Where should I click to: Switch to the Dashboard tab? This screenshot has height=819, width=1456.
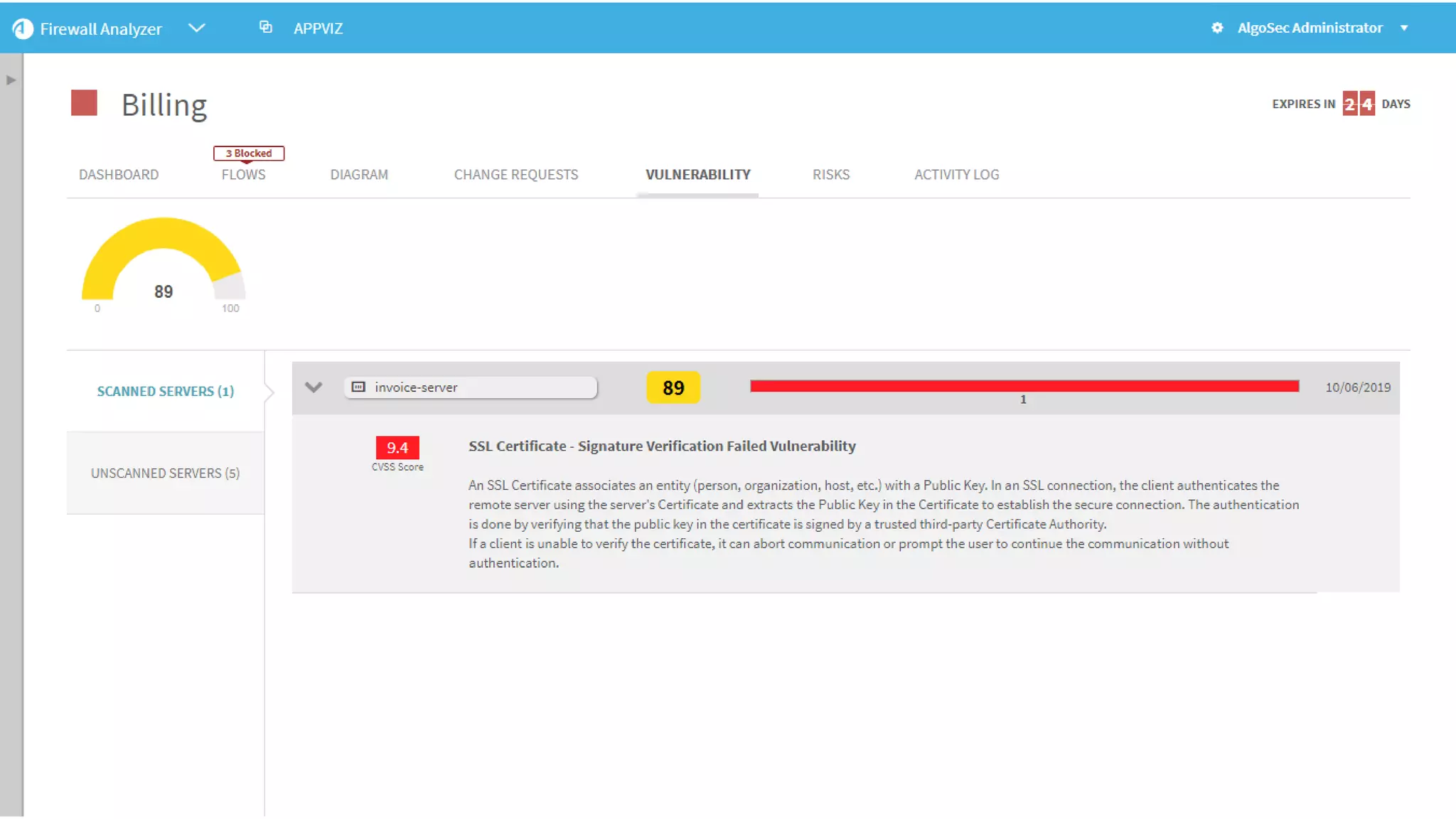pyautogui.click(x=119, y=175)
